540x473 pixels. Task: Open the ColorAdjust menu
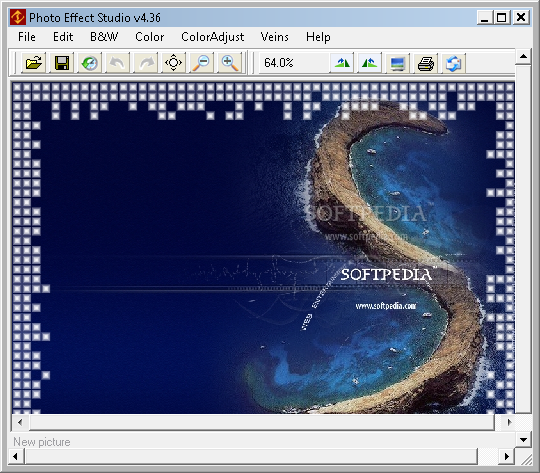point(212,37)
